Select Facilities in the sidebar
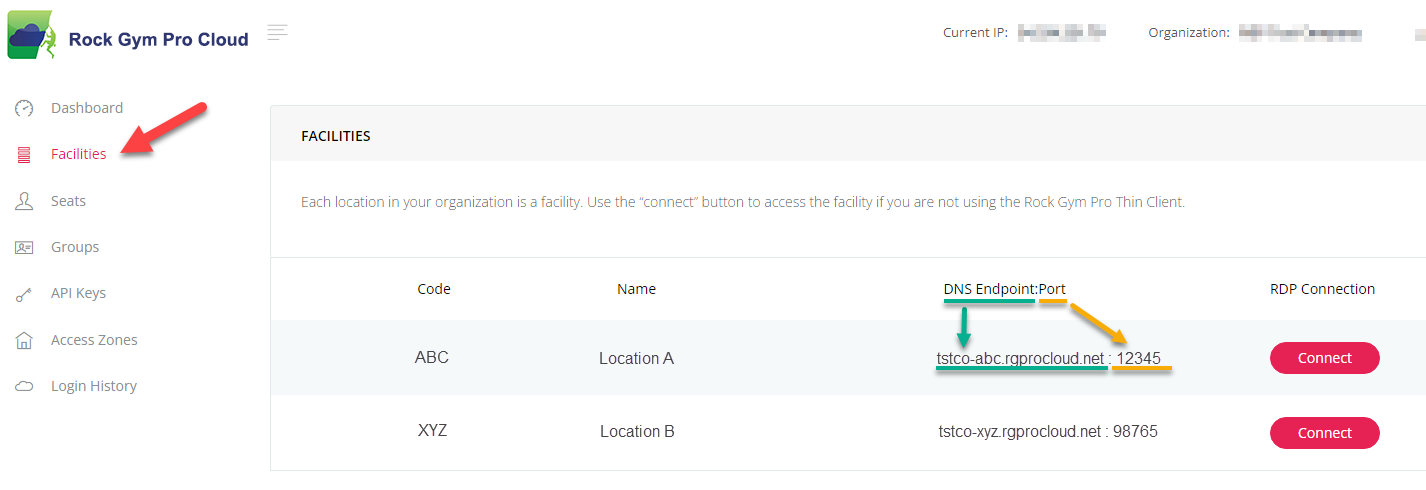 click(x=78, y=154)
